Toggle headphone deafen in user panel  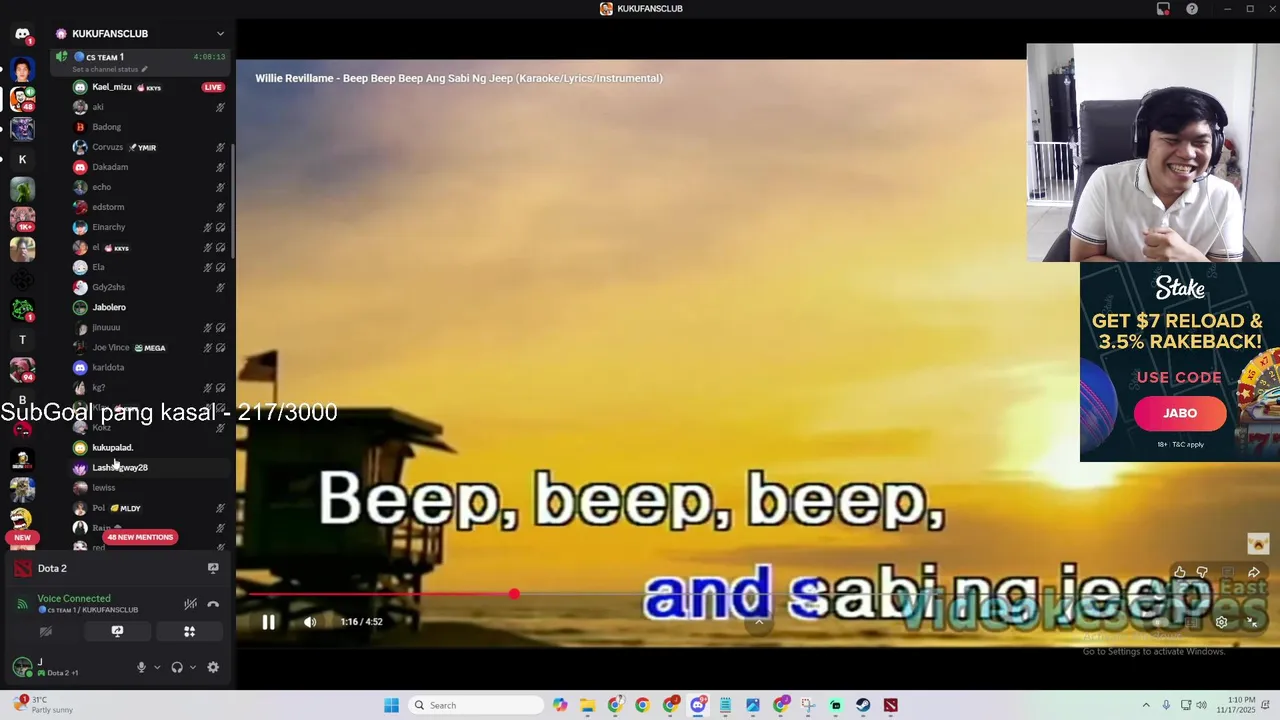point(177,667)
